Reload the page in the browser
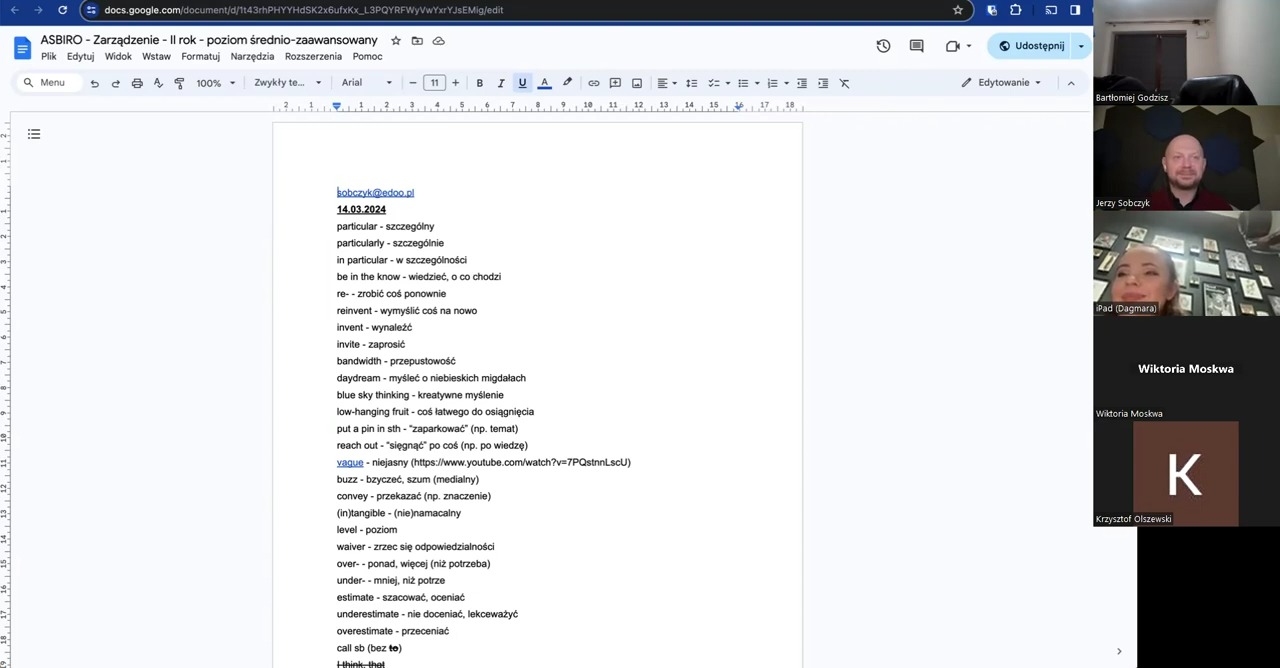 pyautogui.click(x=62, y=10)
